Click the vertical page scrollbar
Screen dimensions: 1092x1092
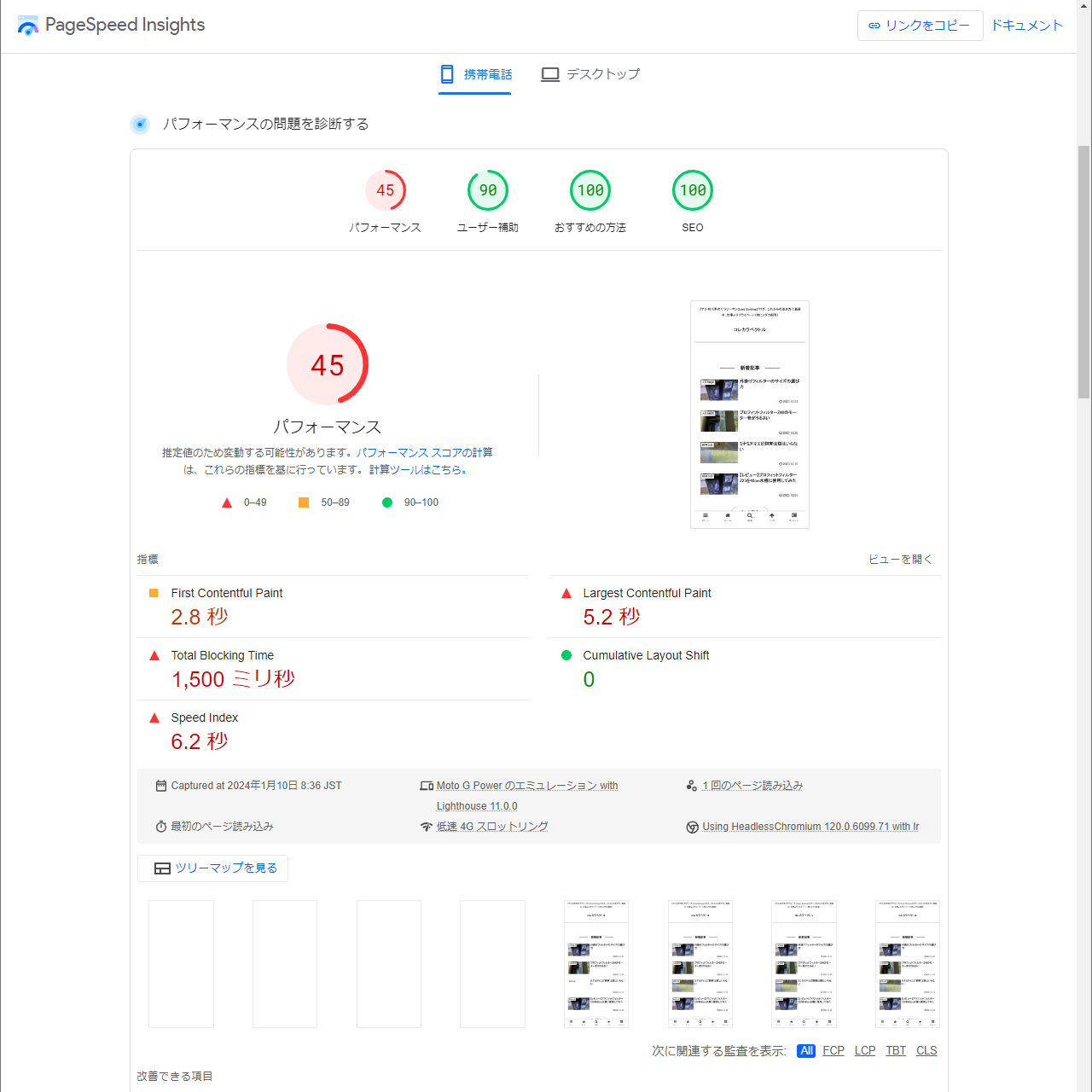click(1083, 273)
